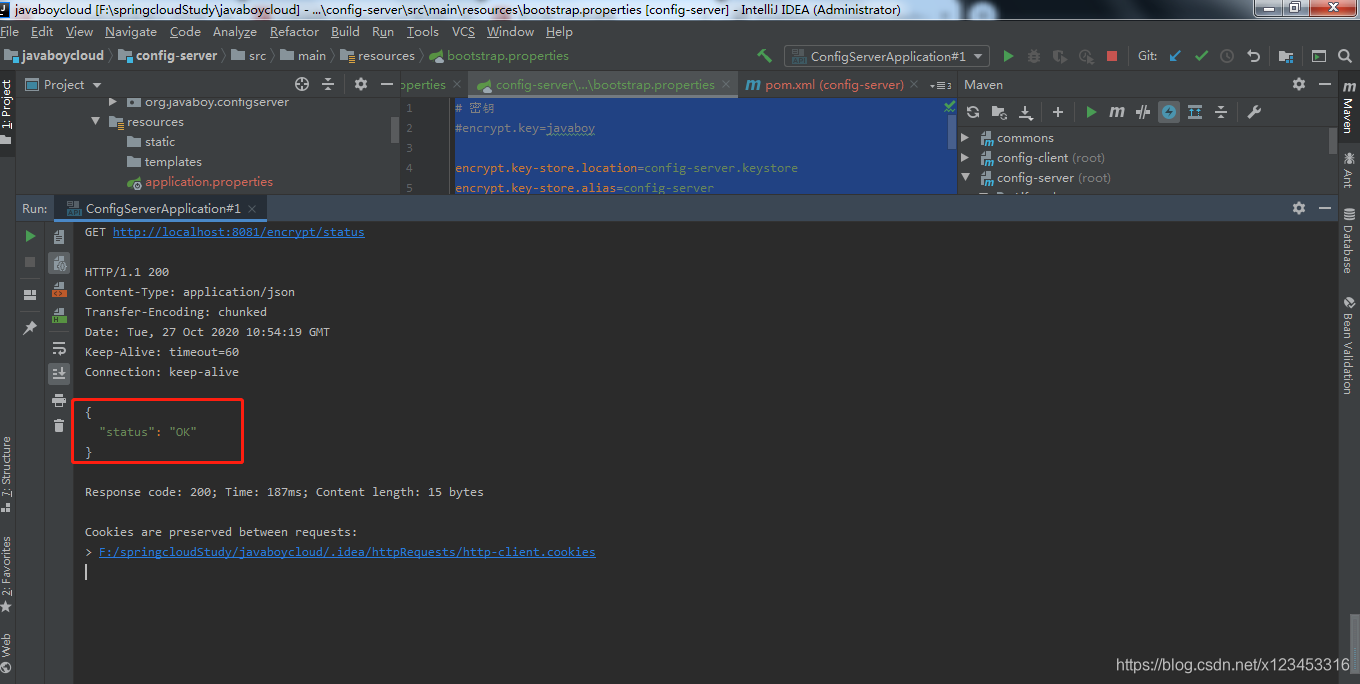Screen dimensions: 1360x684
Task: Open the File menu
Action: tap(9, 32)
